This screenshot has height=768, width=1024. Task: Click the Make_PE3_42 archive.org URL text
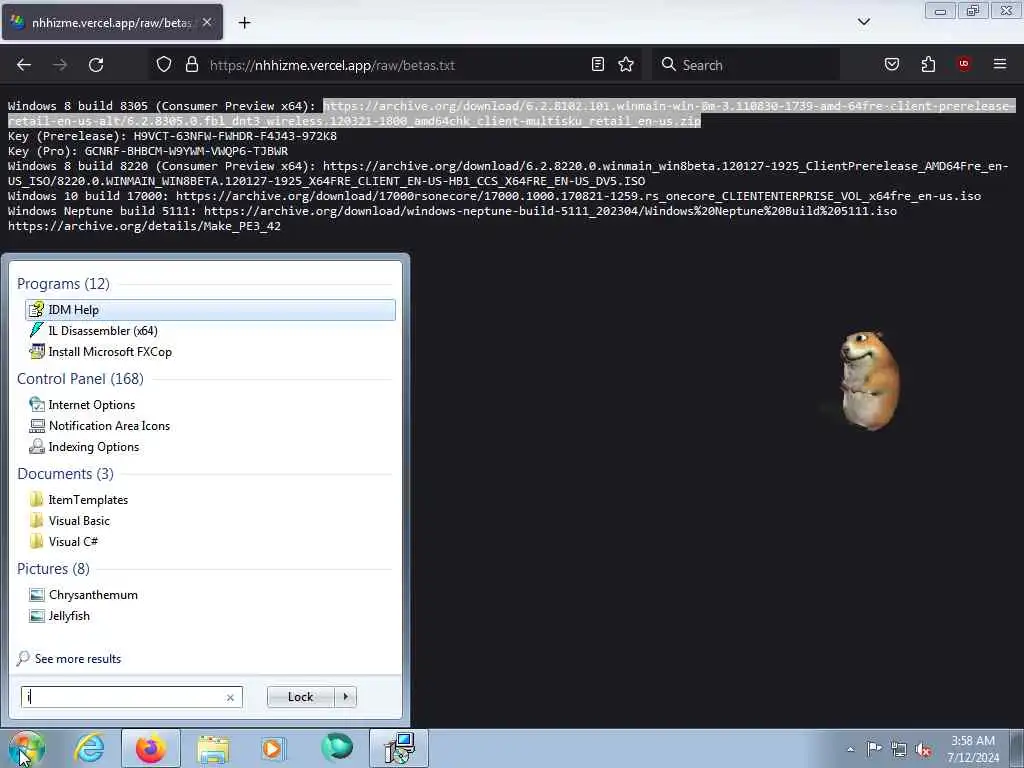point(144,226)
